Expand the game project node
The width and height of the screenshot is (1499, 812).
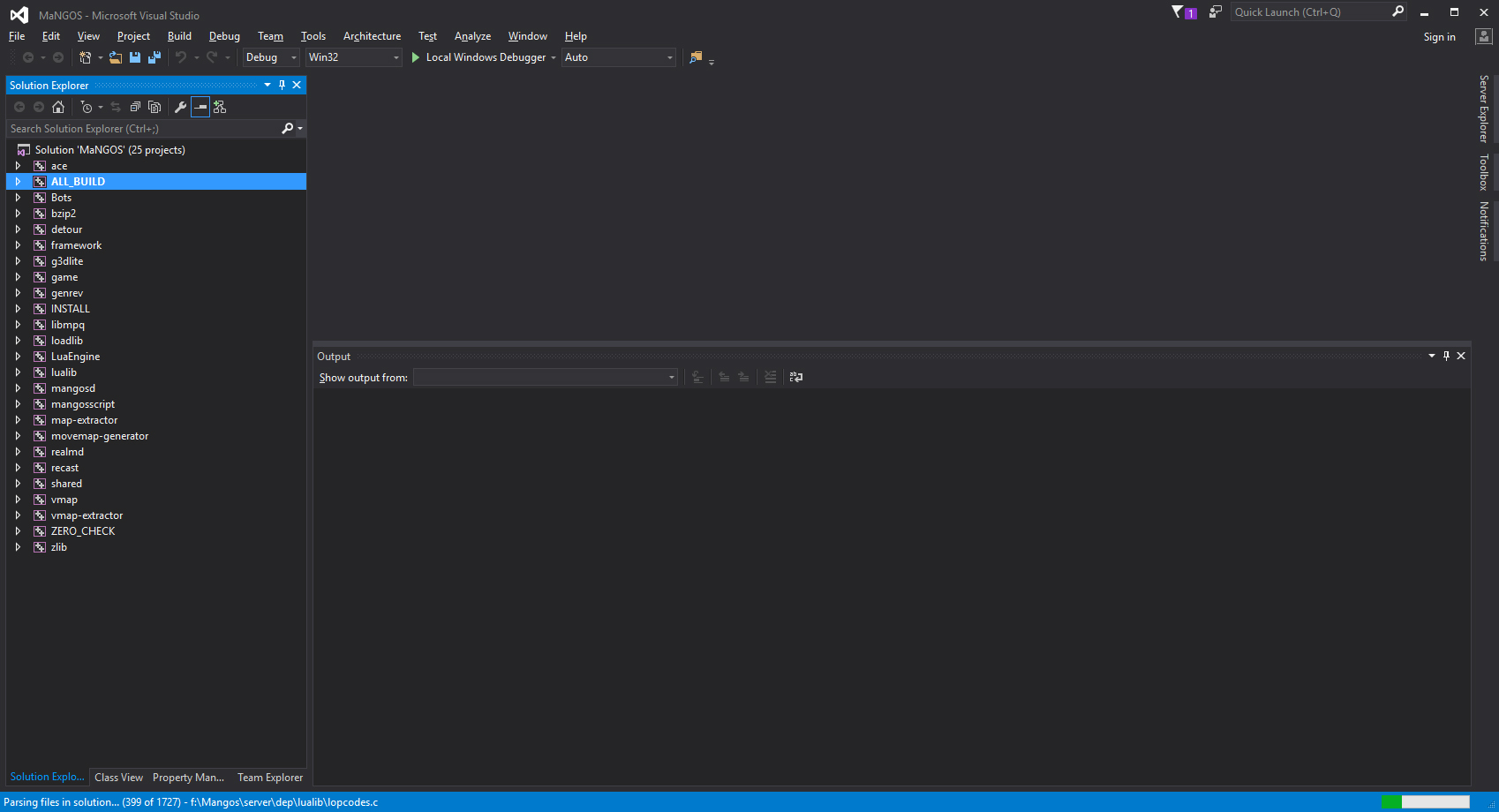tap(18, 277)
